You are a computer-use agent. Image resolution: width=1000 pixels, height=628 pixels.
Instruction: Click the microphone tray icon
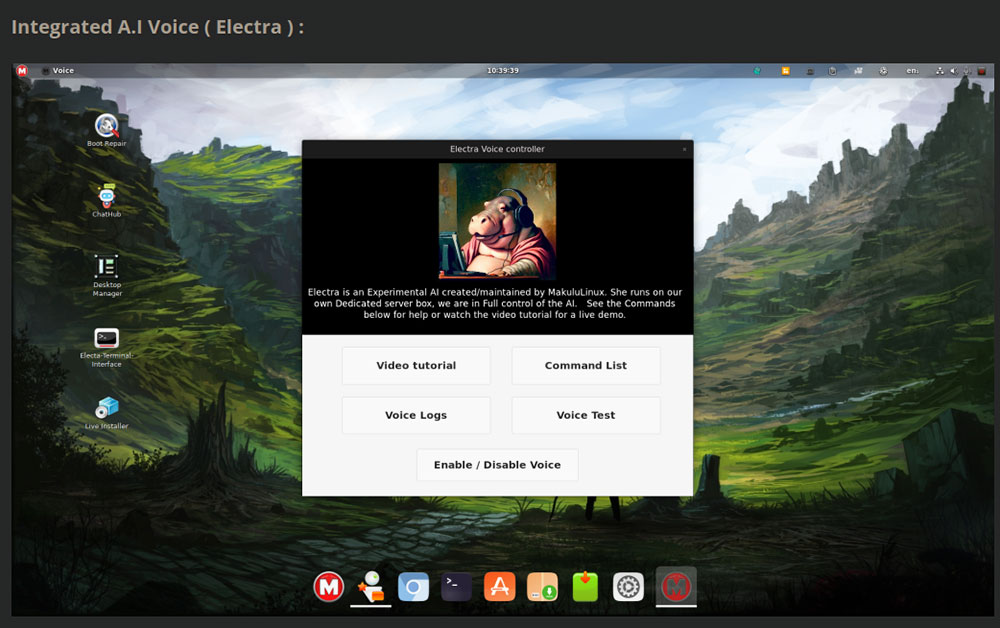click(x=967, y=71)
